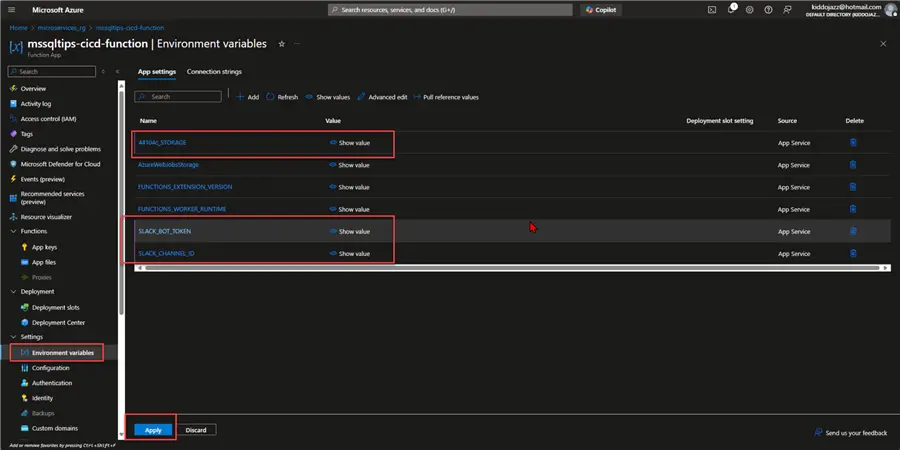Add a new app setting
This screenshot has height=450, width=900.
coord(248,97)
